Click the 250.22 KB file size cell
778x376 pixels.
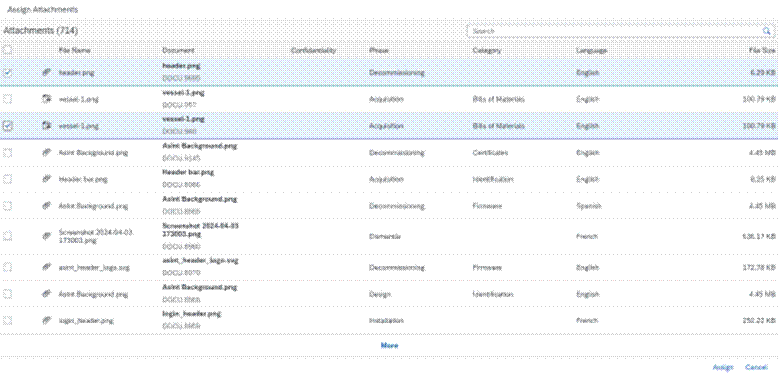(759, 320)
